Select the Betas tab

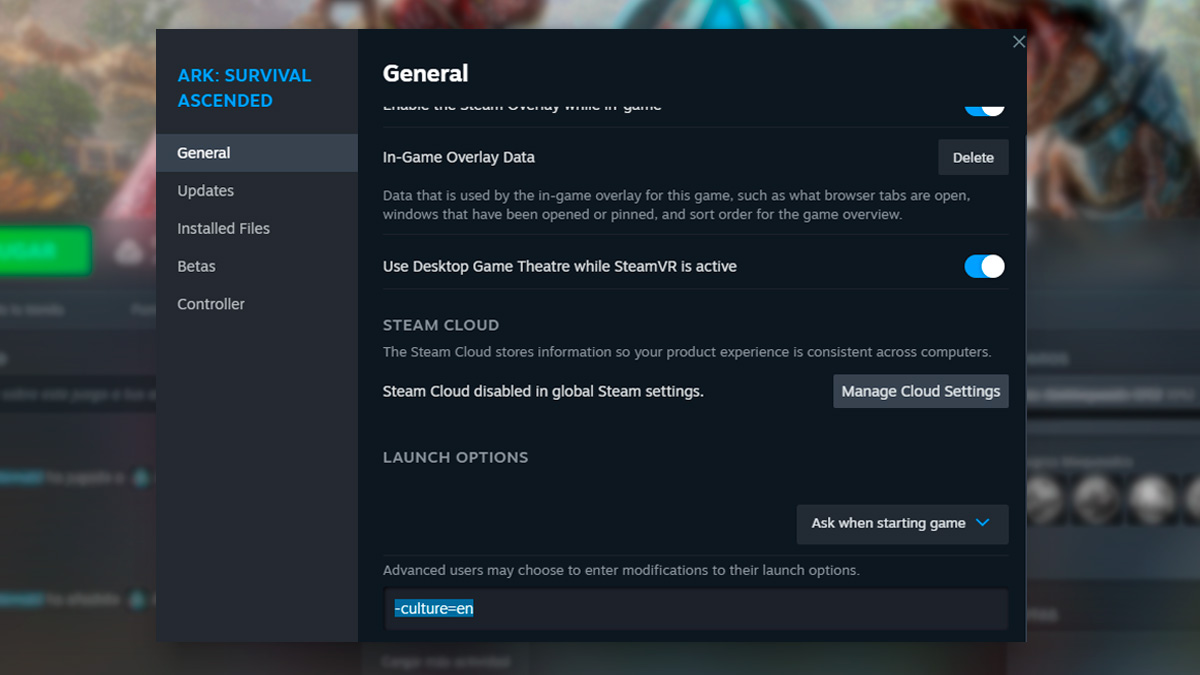coord(196,266)
